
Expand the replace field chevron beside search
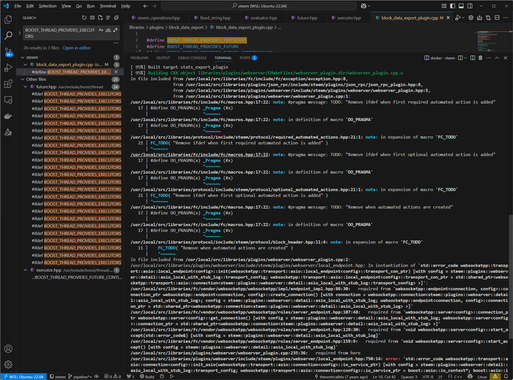(19, 33)
